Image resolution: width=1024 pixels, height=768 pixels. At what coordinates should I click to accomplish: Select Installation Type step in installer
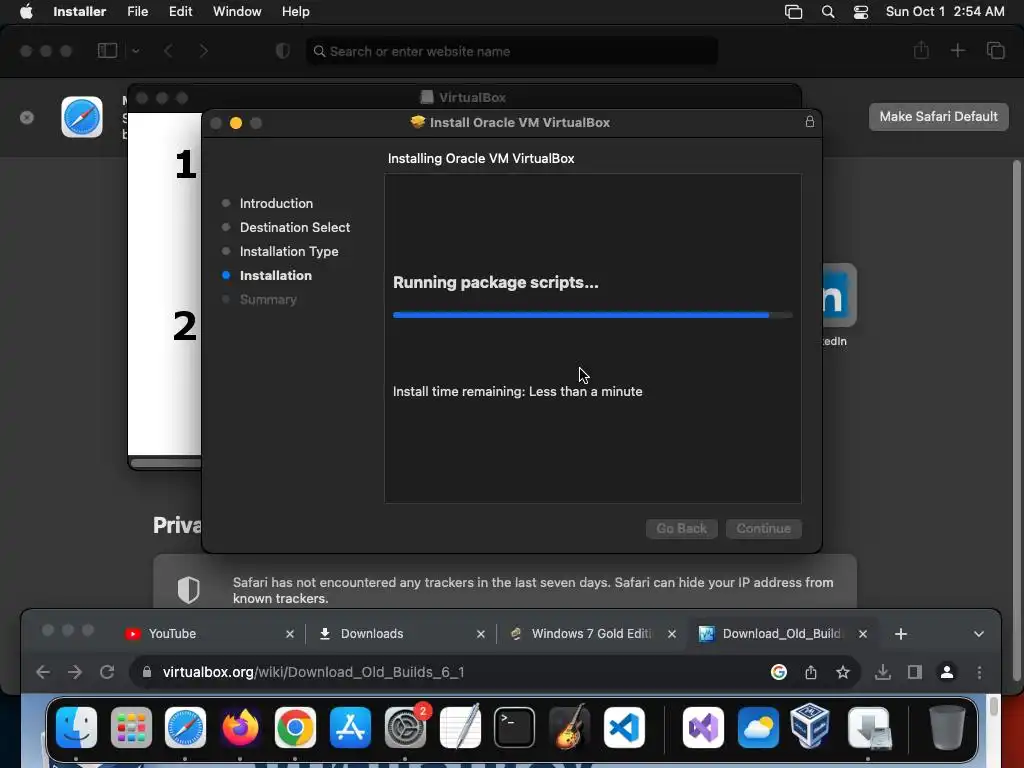[289, 251]
